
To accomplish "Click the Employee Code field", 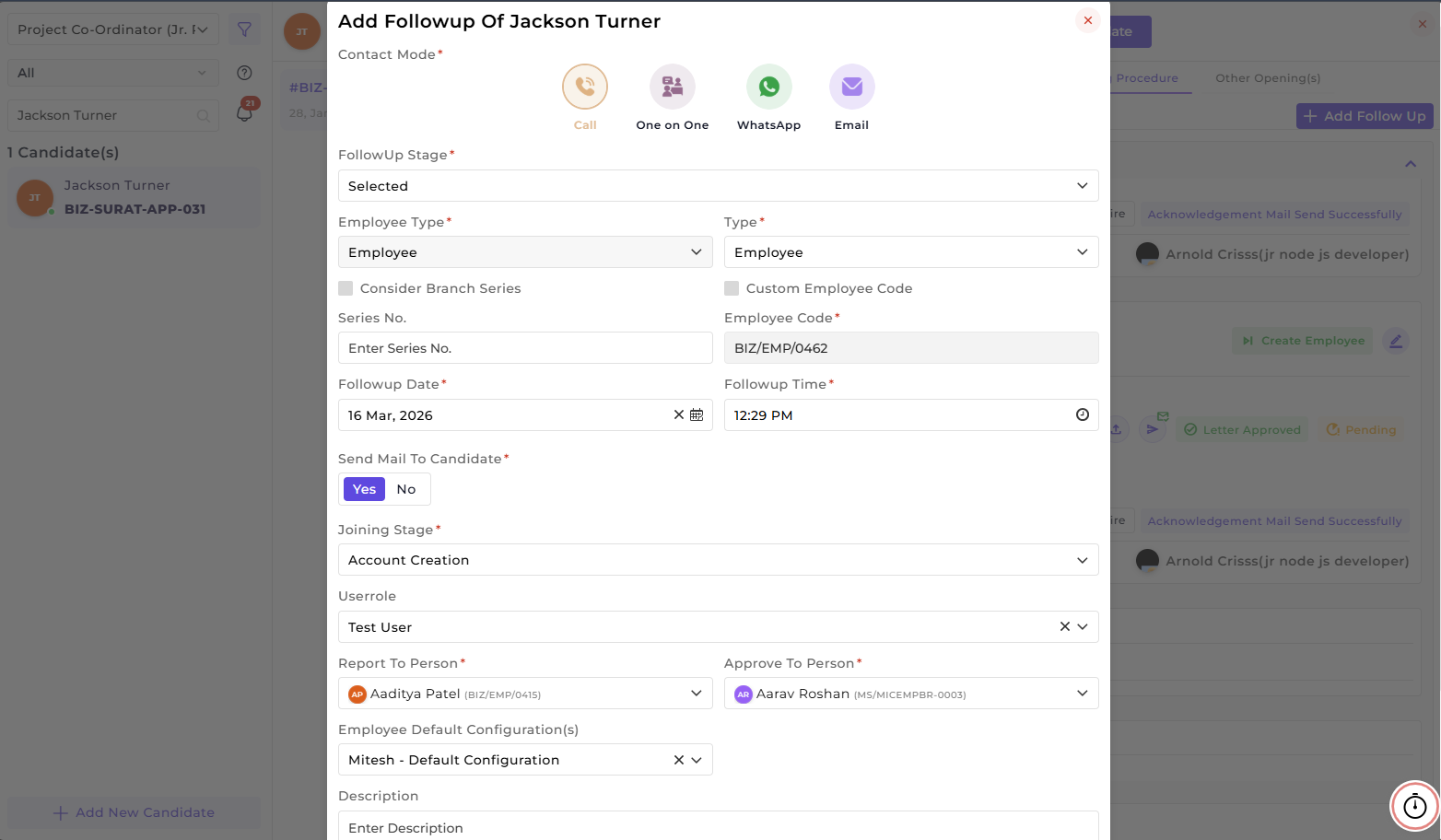I will click(911, 348).
